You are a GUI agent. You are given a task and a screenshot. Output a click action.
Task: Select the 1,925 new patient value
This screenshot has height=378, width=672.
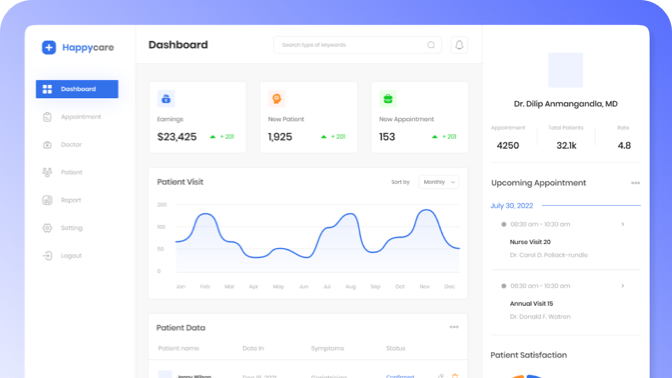pos(280,137)
